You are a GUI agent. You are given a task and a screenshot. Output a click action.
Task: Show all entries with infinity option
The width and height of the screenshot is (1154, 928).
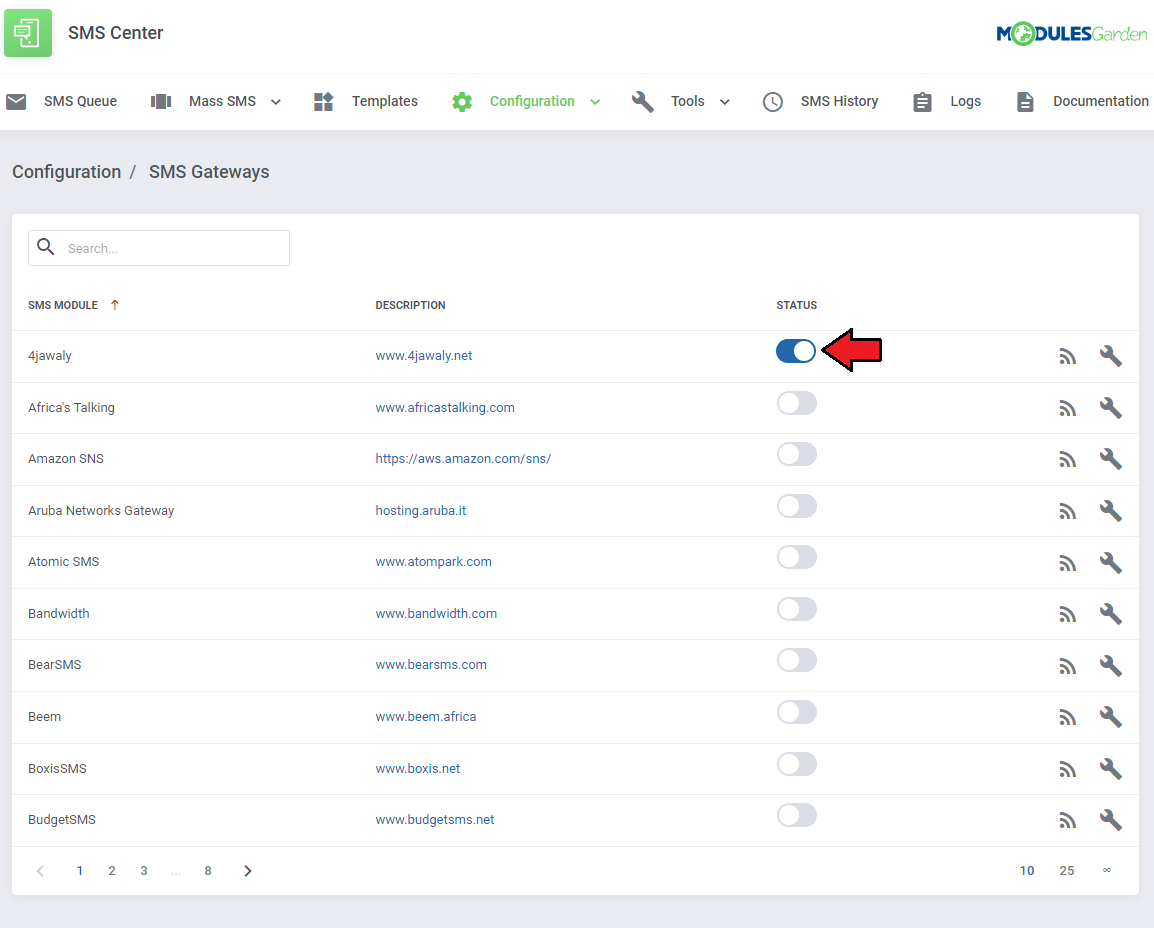click(x=1107, y=871)
